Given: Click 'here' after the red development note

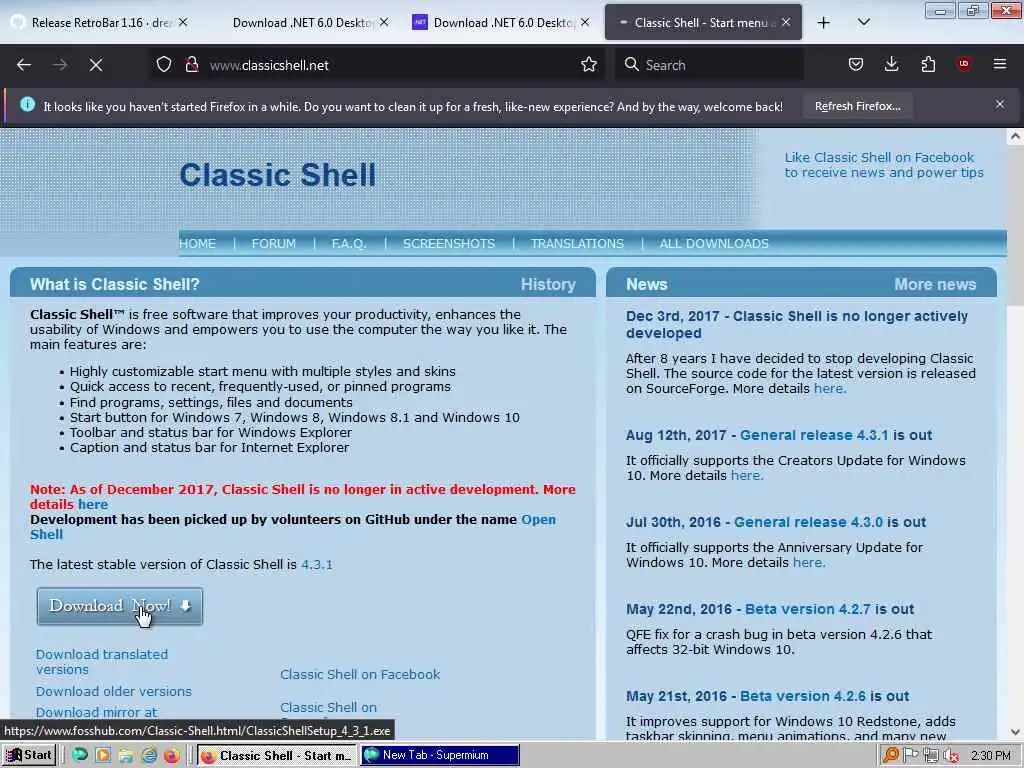Looking at the screenshot, I should coord(93,505).
